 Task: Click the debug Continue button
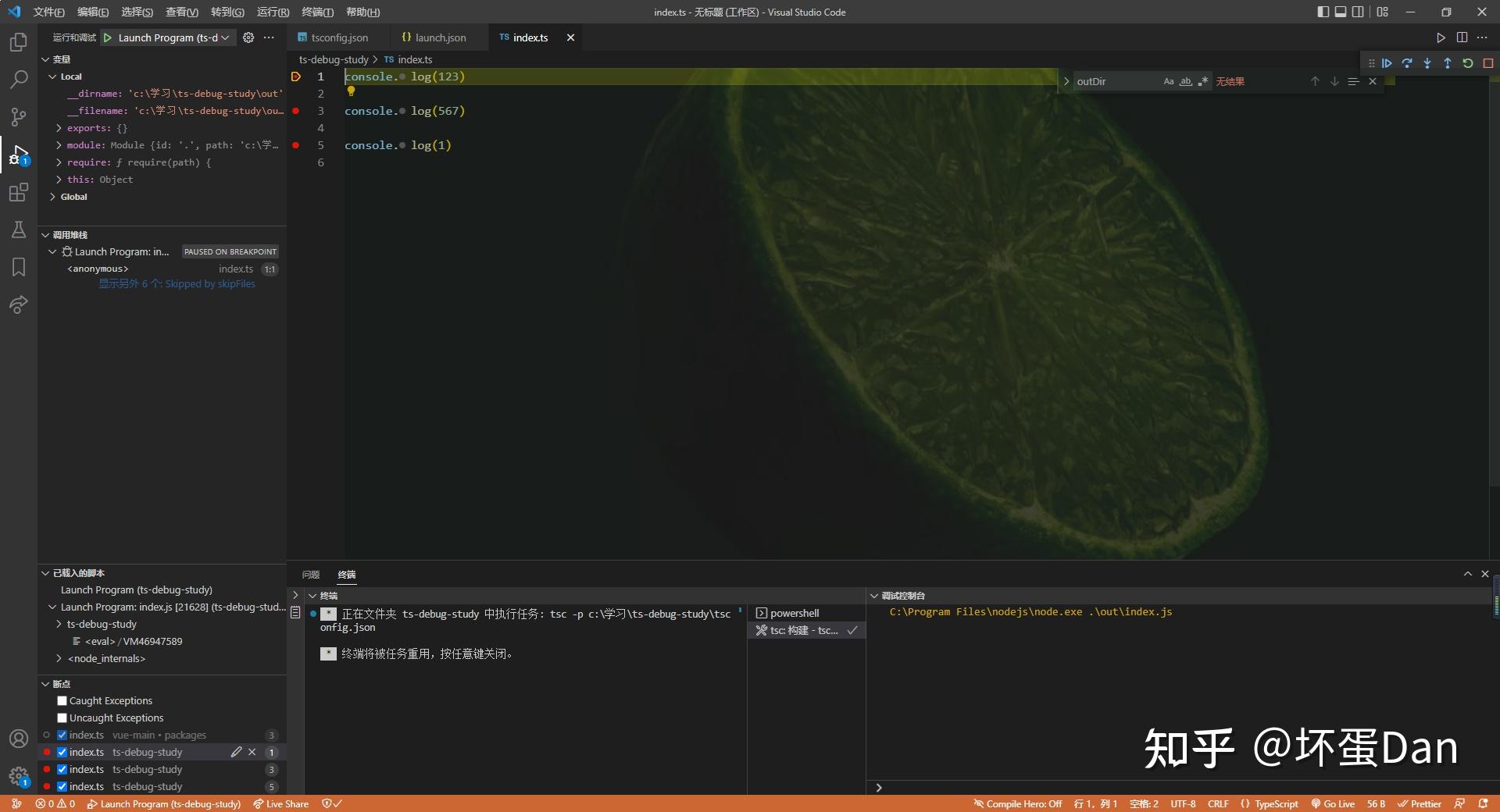tap(1387, 63)
